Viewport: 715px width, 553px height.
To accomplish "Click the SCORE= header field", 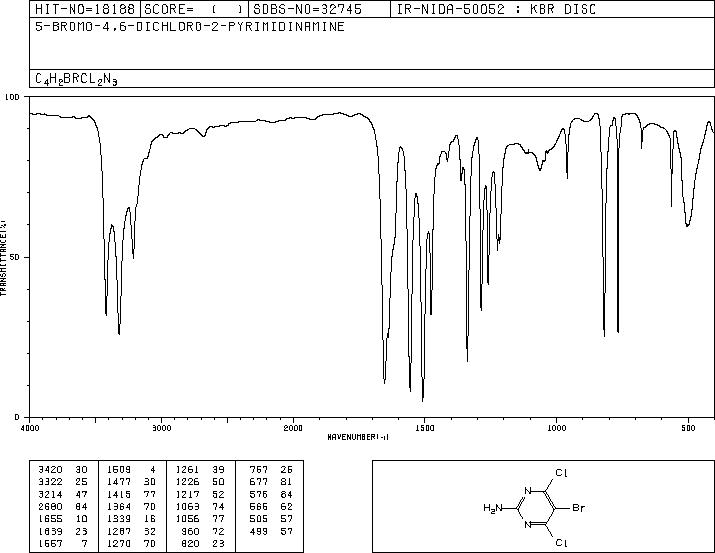I will point(194,9).
